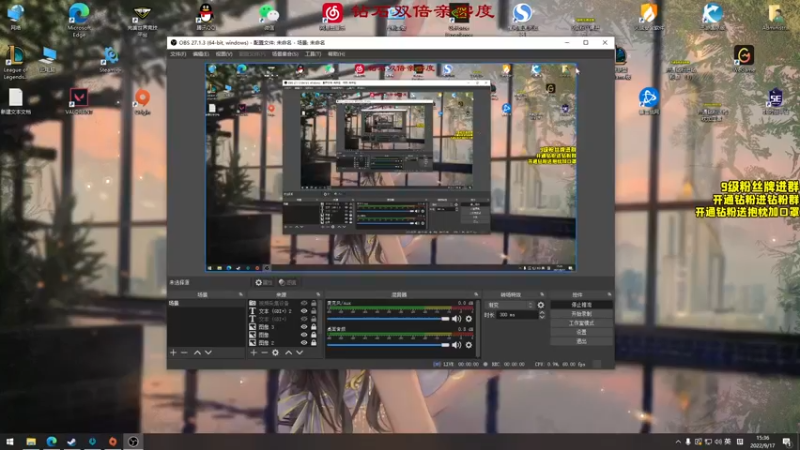Move selected scene down with arrow icon
This screenshot has width=800, height=450.
(x=209, y=353)
